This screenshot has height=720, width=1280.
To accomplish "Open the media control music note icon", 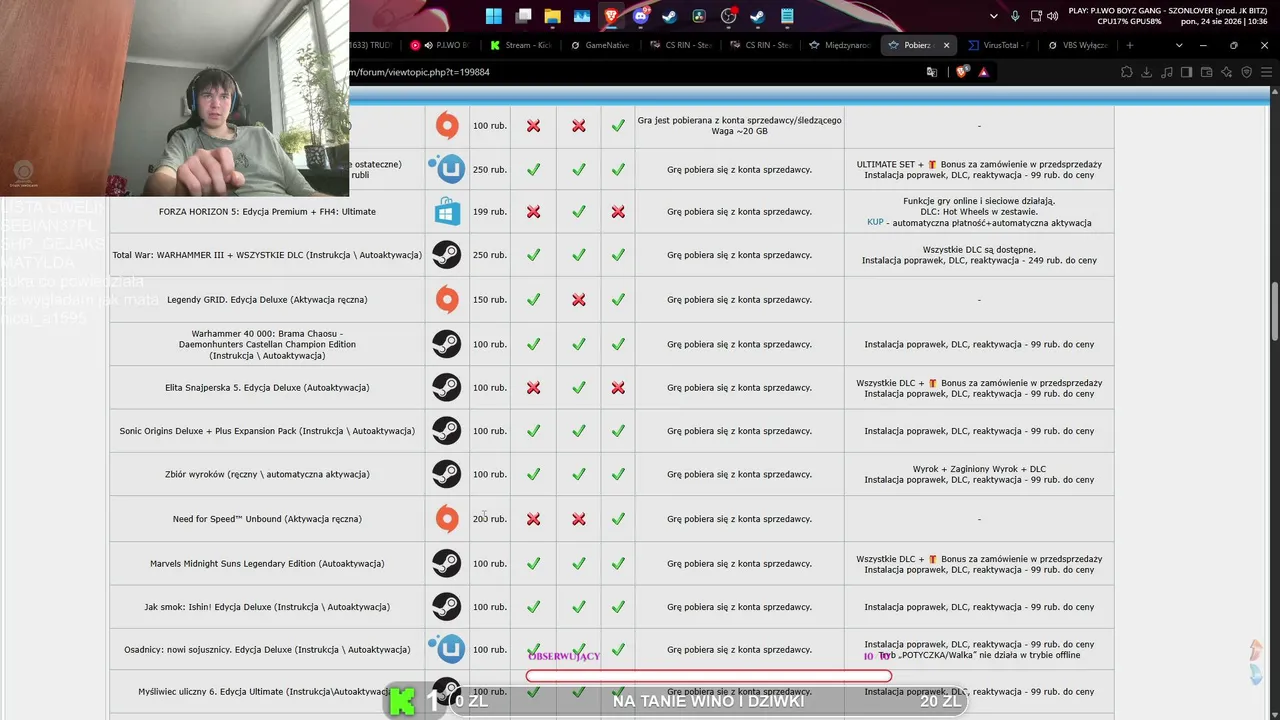I will 1167,72.
